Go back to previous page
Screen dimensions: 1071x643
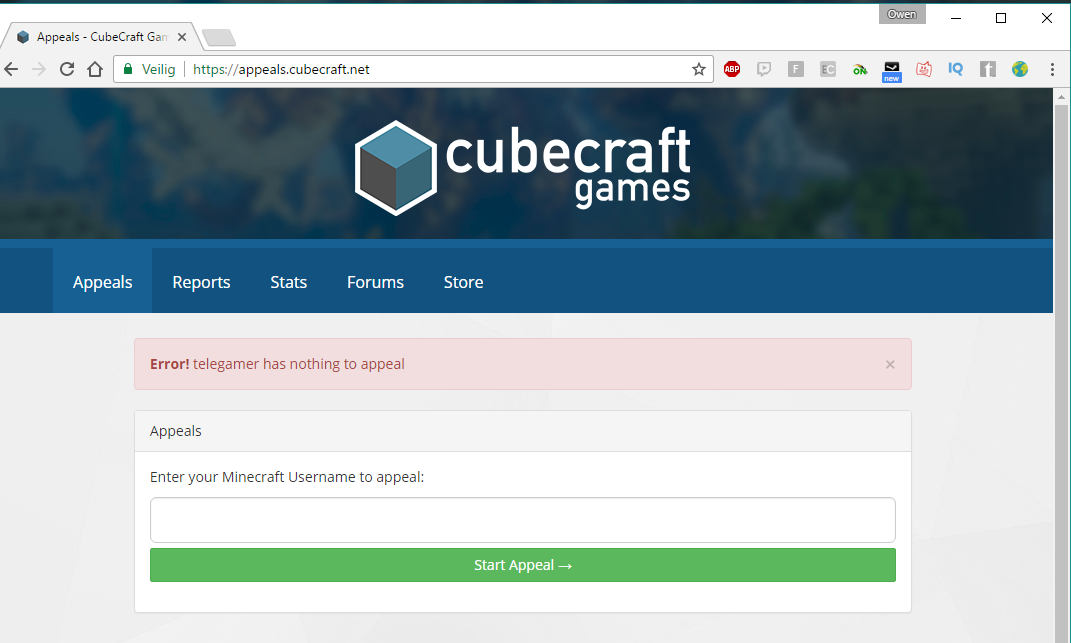coord(11,69)
